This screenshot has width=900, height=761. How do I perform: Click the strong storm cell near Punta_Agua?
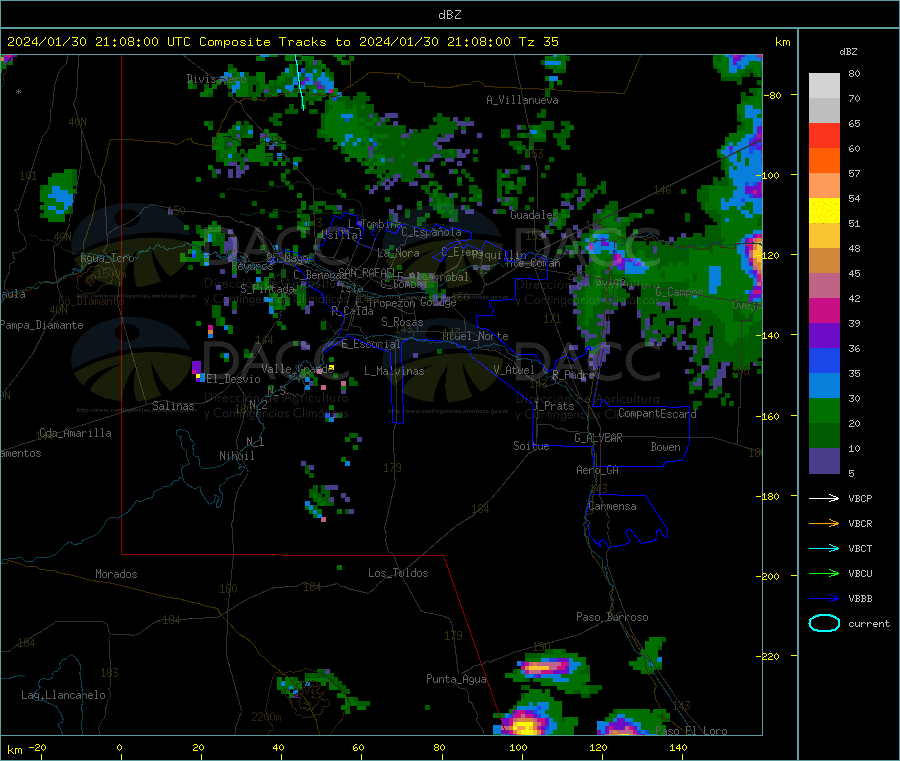pyautogui.click(x=525, y=724)
